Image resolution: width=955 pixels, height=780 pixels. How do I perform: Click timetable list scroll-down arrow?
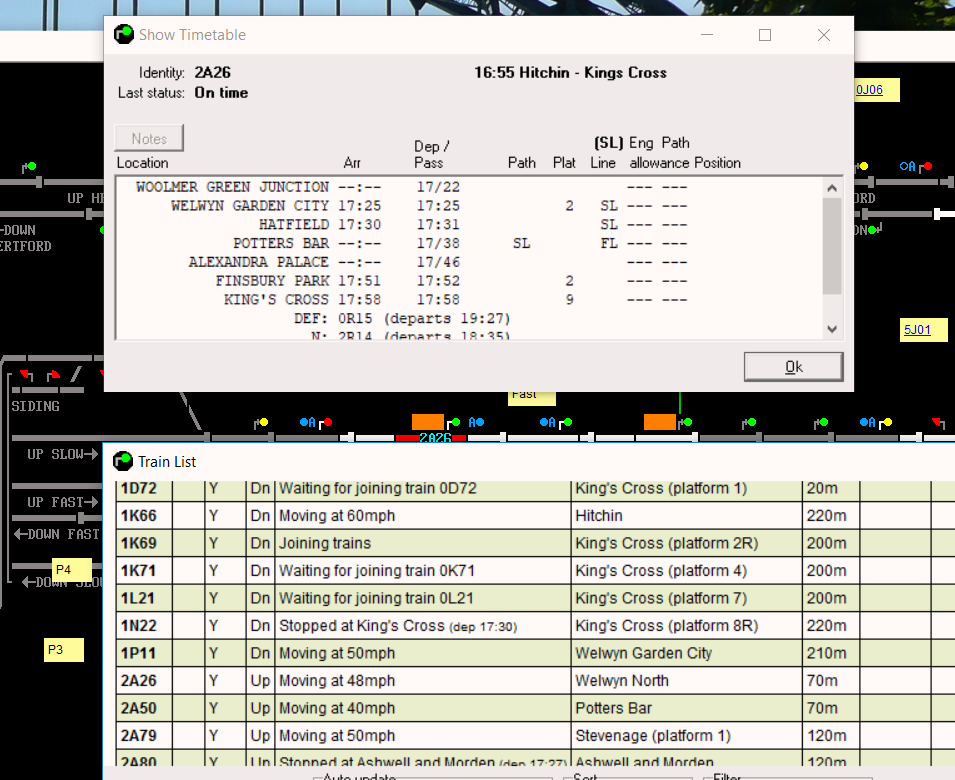tap(832, 329)
